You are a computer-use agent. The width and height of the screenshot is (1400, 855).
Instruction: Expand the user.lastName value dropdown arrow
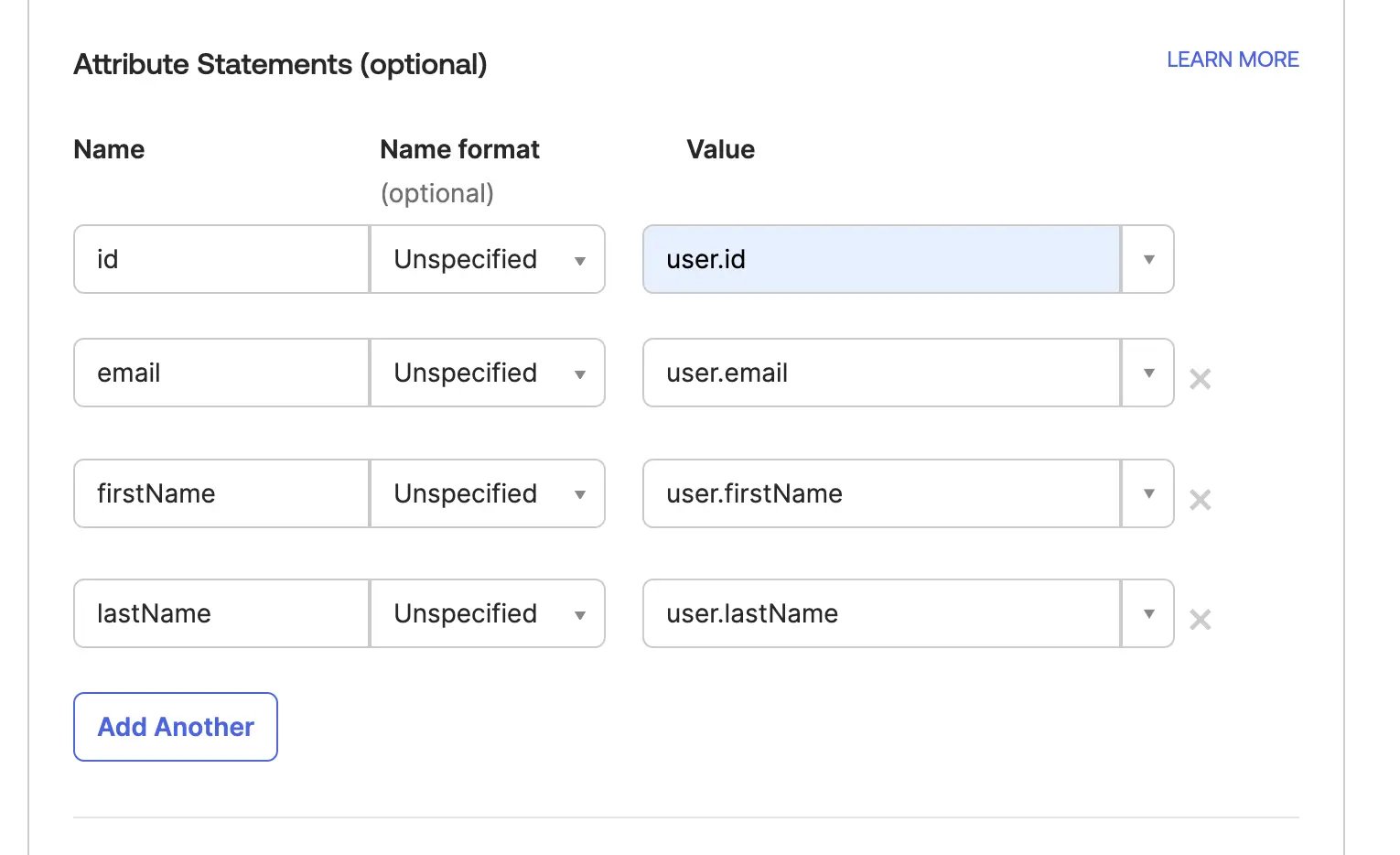[x=1148, y=613]
